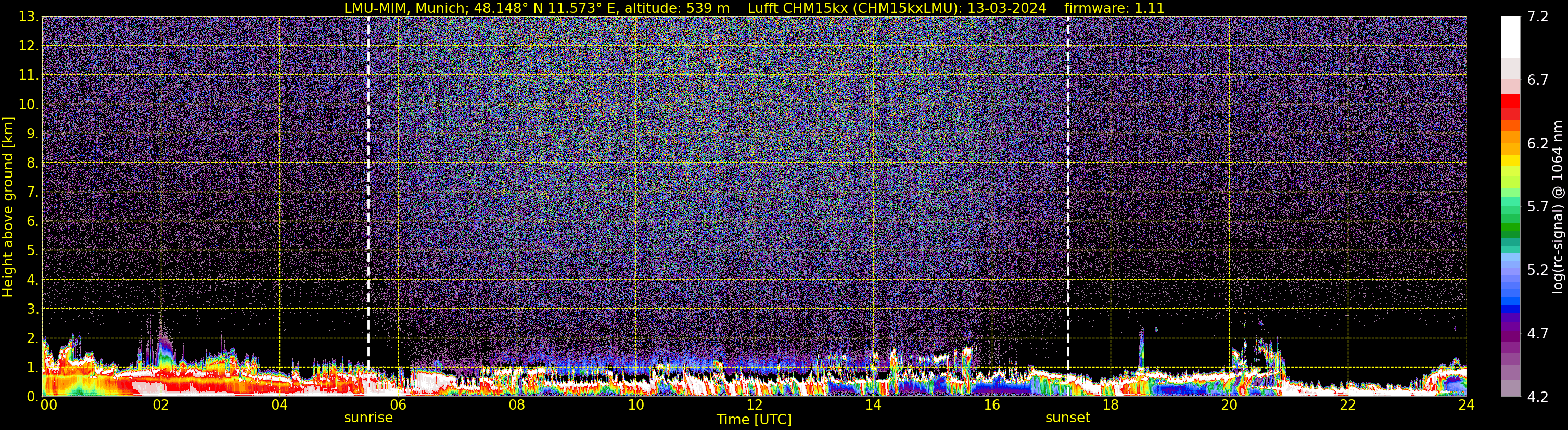1568x430 pixels.
Task: Click the height axis tick label 12.
Action: 28,46
